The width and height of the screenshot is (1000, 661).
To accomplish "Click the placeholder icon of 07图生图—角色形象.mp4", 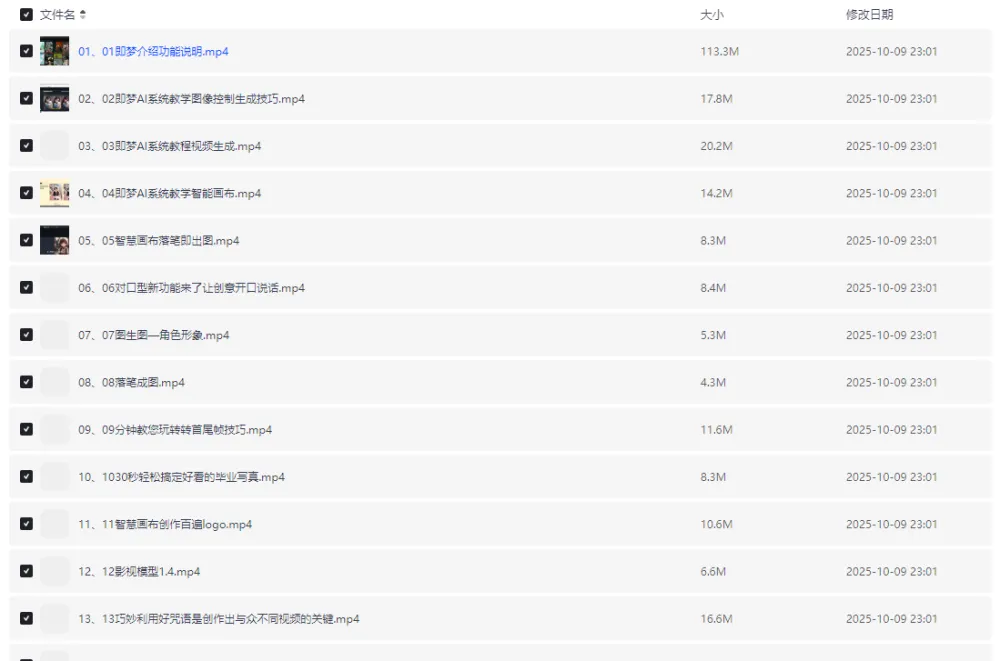I will [54, 335].
